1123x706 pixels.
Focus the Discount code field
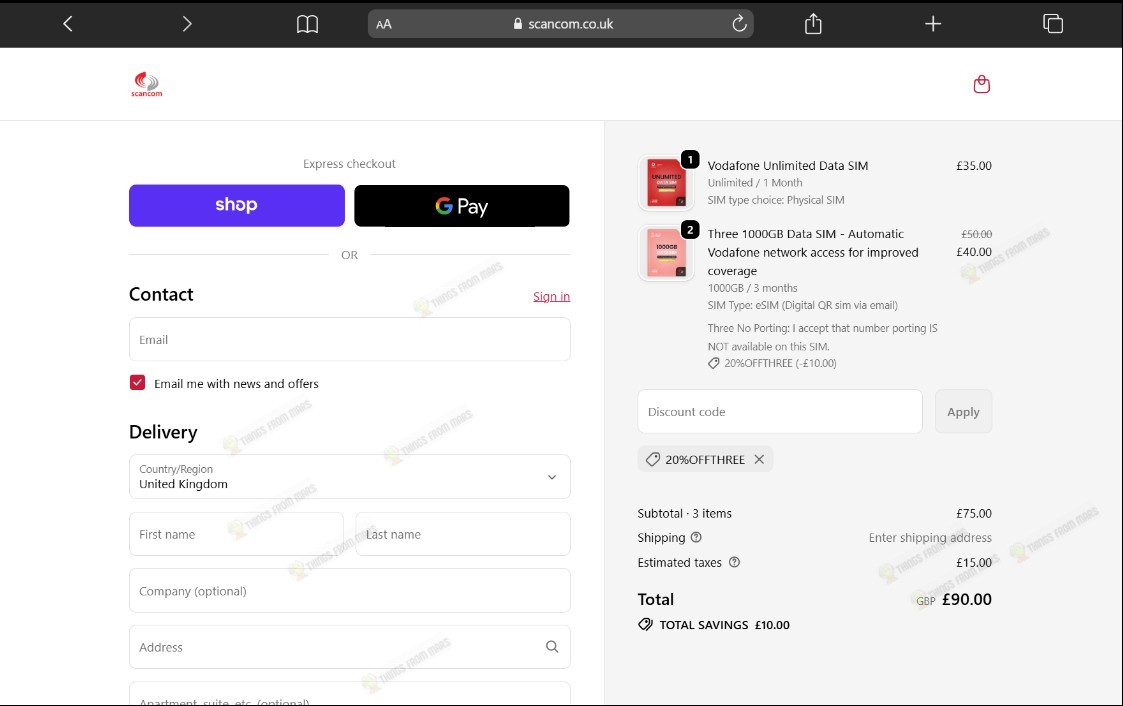pos(780,411)
